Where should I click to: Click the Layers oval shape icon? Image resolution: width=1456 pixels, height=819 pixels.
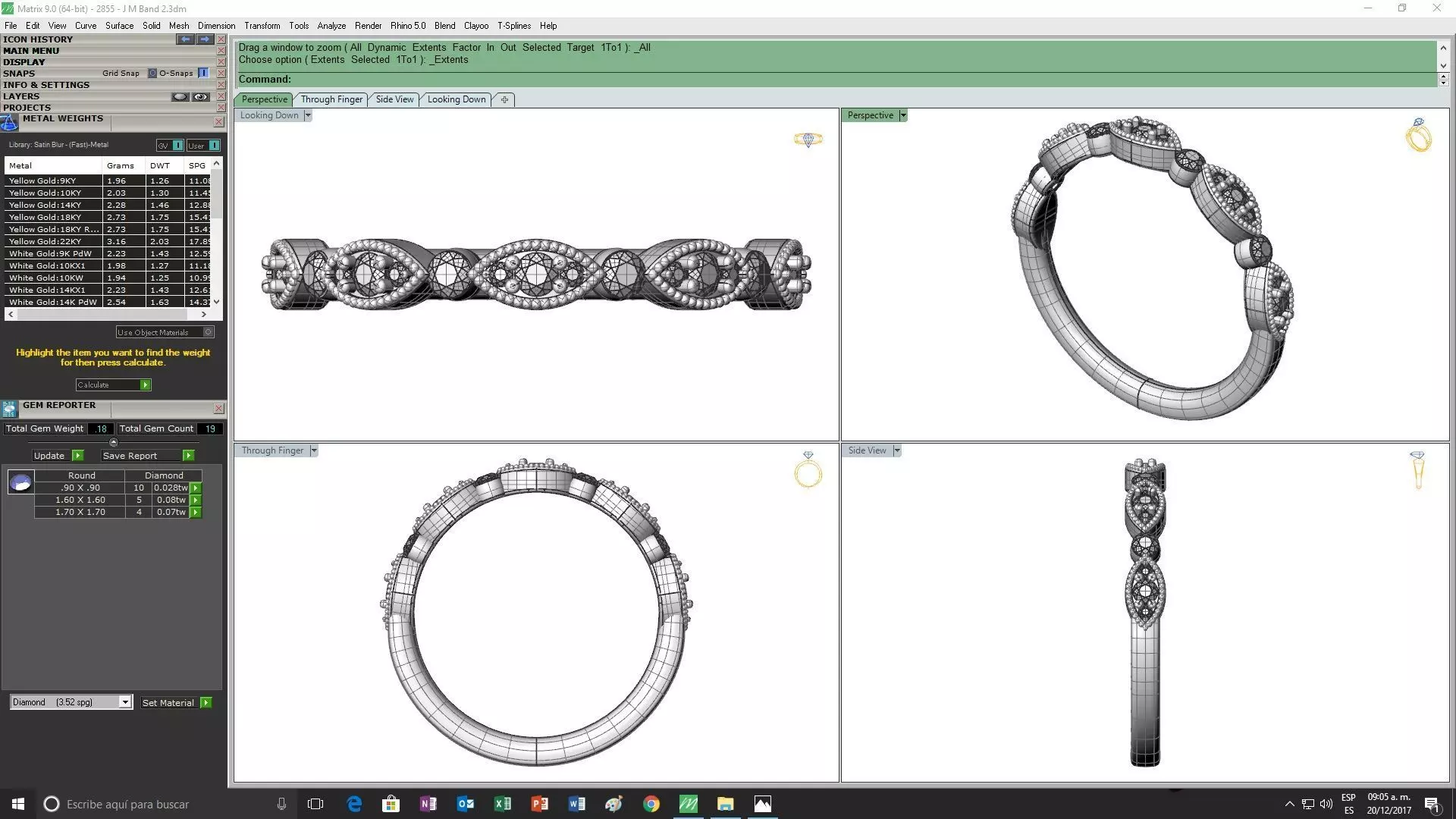tap(180, 96)
